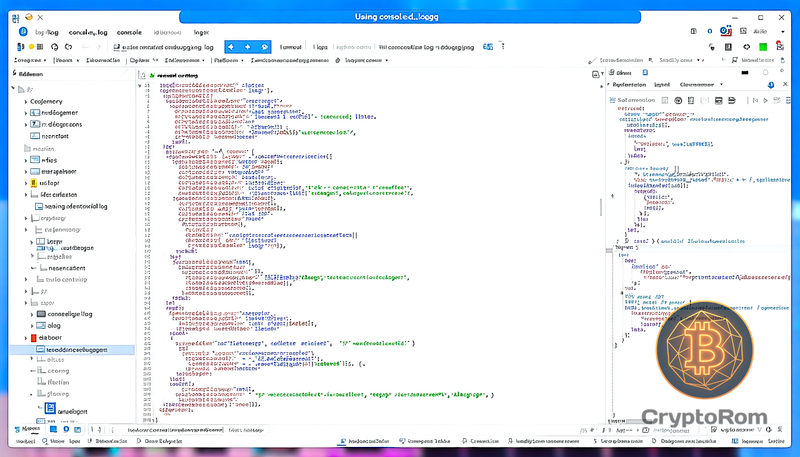Viewport: 800px width, 457px height.
Task: Click the magnifier icon in the status bar
Action: point(45,441)
